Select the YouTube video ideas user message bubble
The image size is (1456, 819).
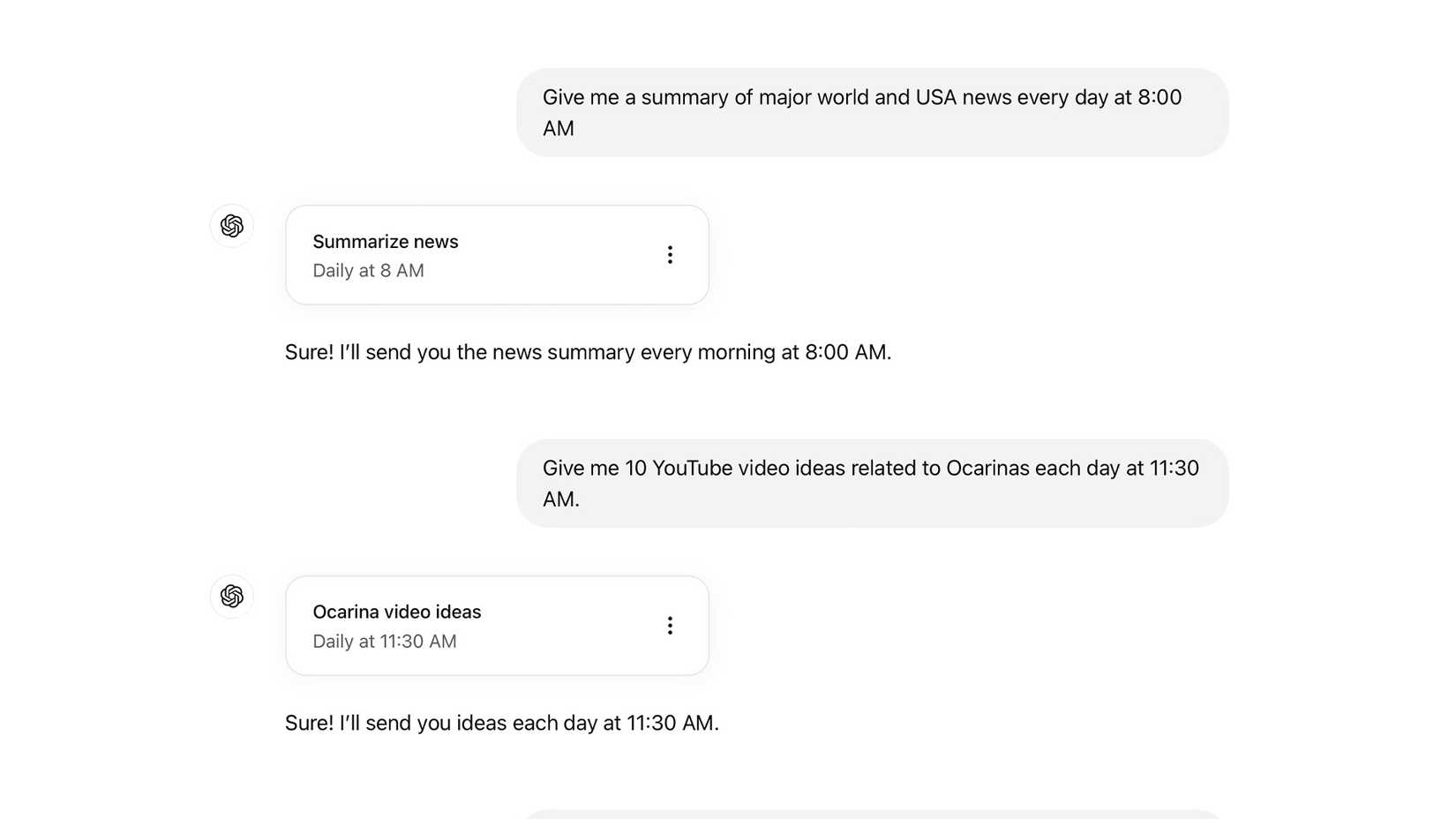click(x=872, y=483)
